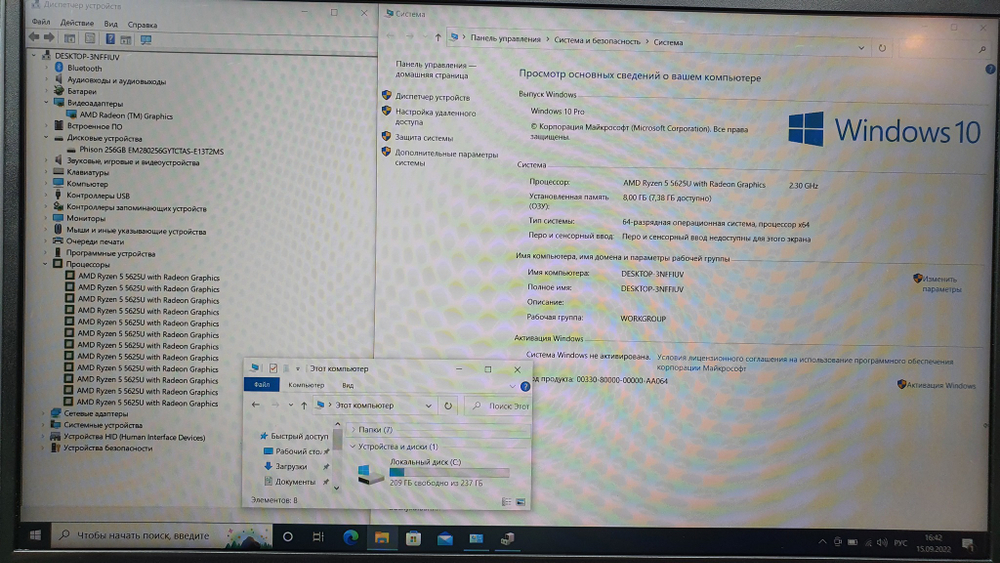Expand the Батареи category
The image size is (1000, 563).
click(46, 91)
